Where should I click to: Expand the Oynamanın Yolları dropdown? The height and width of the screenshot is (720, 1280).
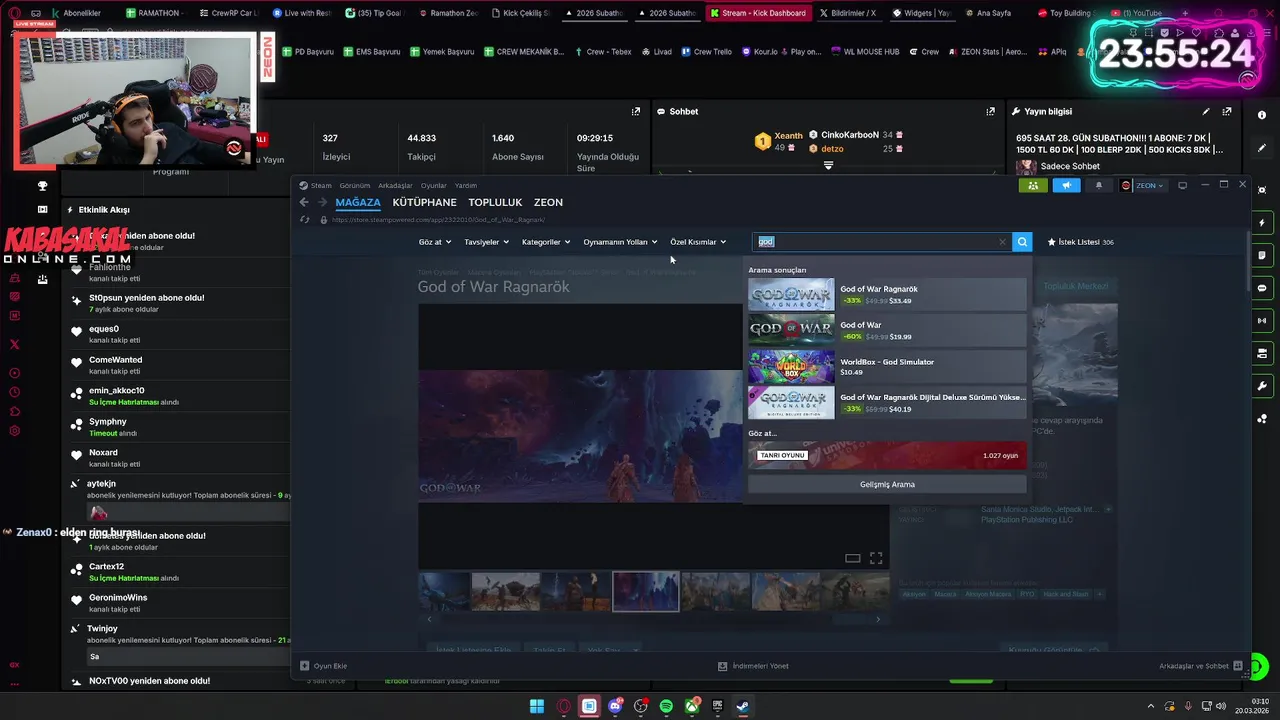click(x=620, y=242)
